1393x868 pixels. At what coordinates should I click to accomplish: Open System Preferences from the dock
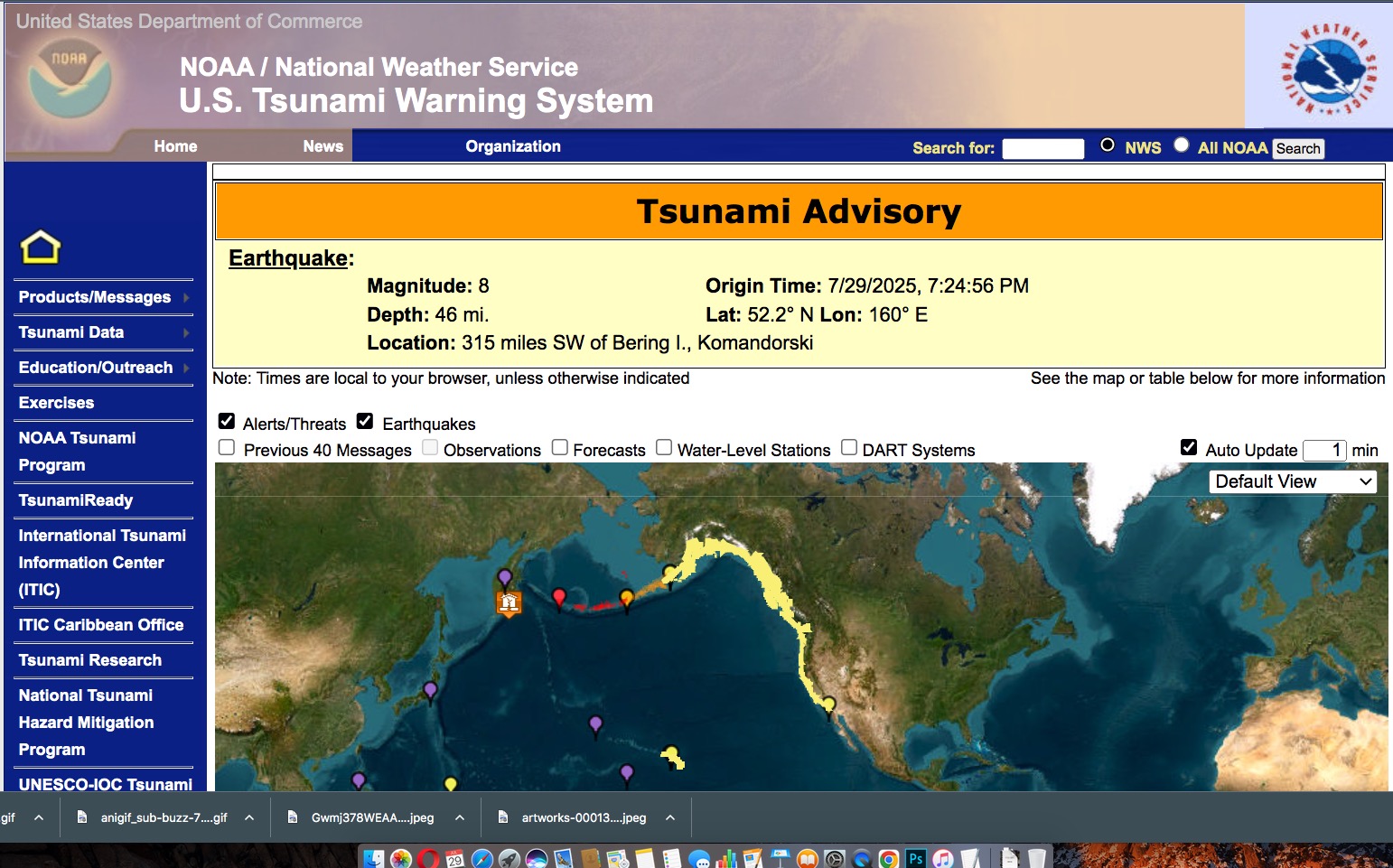835,858
